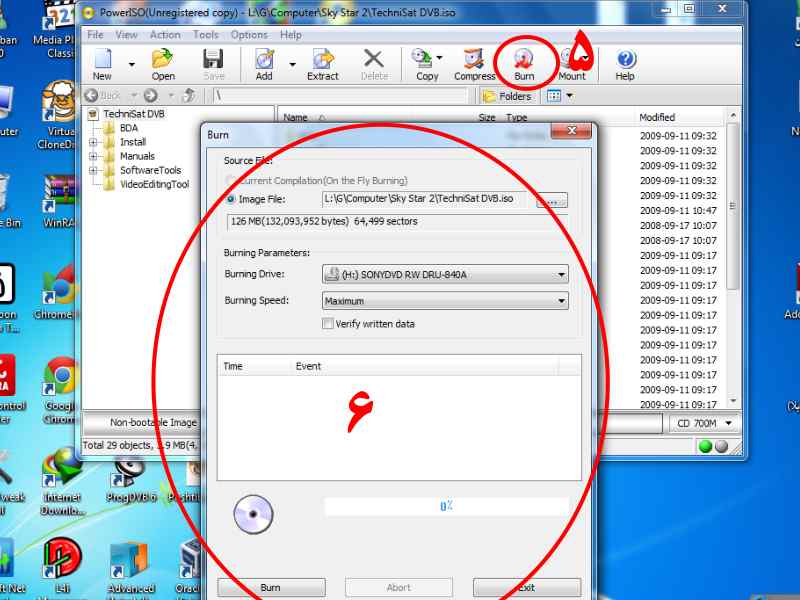Click the burn progress bar
The image size is (800, 600).
(x=446, y=506)
